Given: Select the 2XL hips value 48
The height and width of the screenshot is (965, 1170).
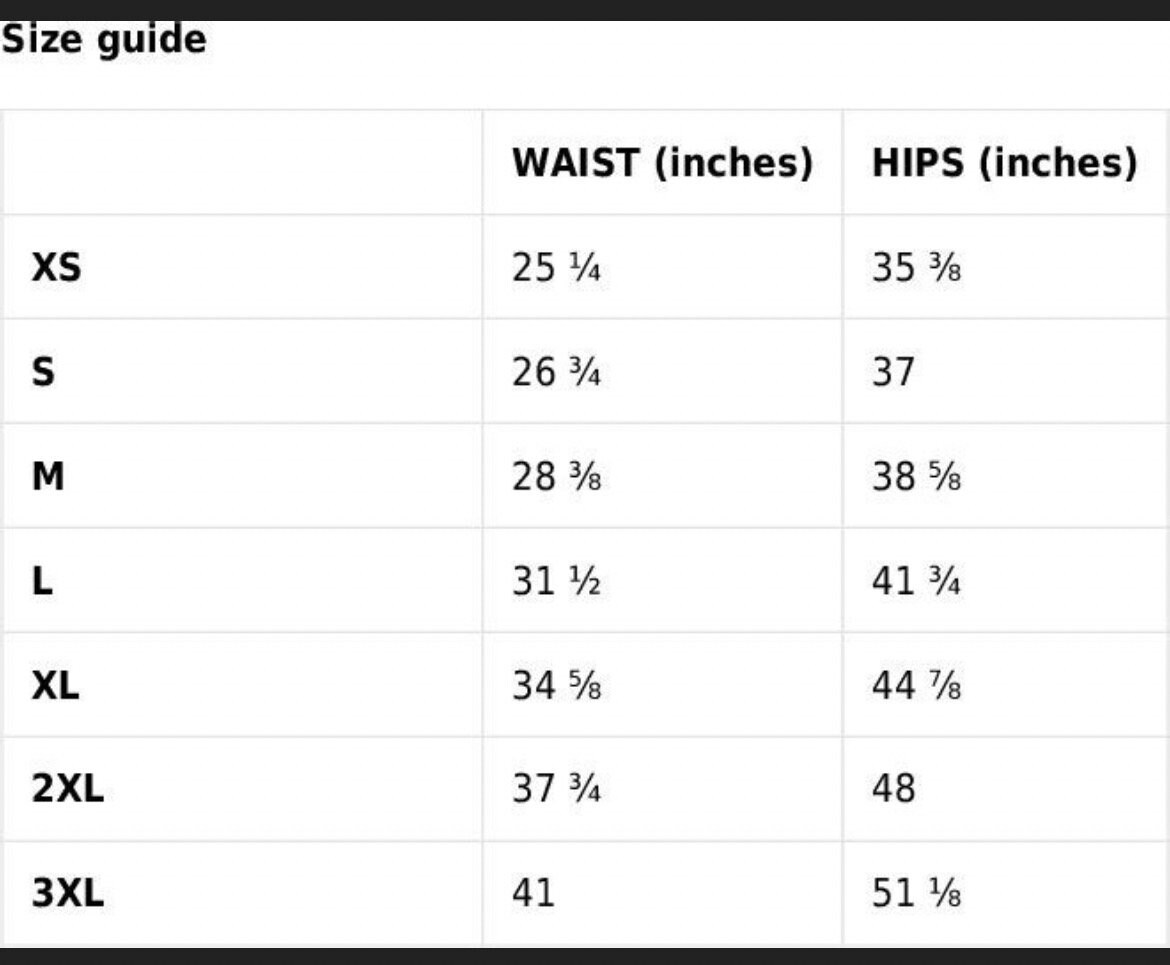Looking at the screenshot, I should (x=893, y=788).
